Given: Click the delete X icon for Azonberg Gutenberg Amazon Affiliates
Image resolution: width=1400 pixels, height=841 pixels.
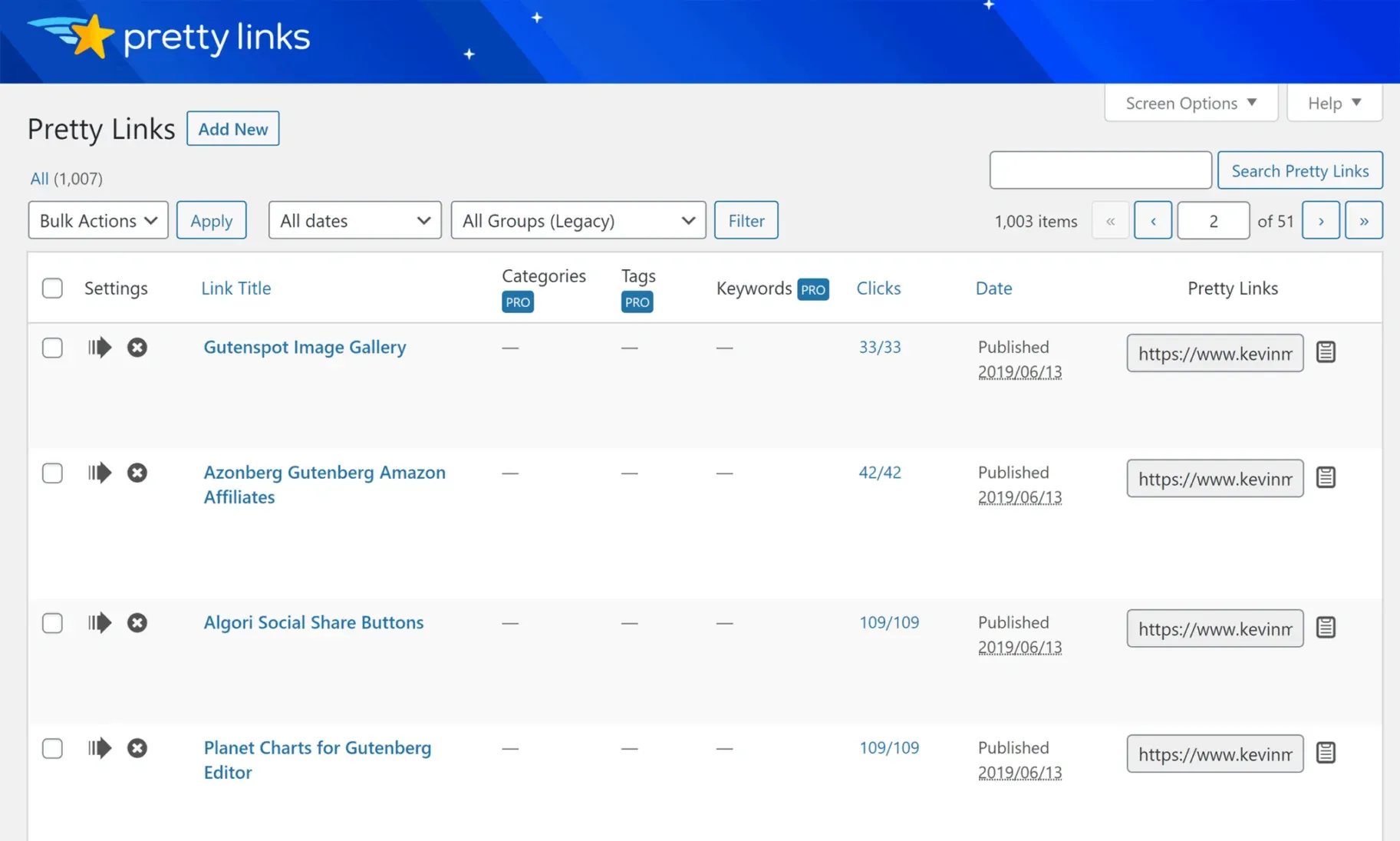Looking at the screenshot, I should coord(137,473).
